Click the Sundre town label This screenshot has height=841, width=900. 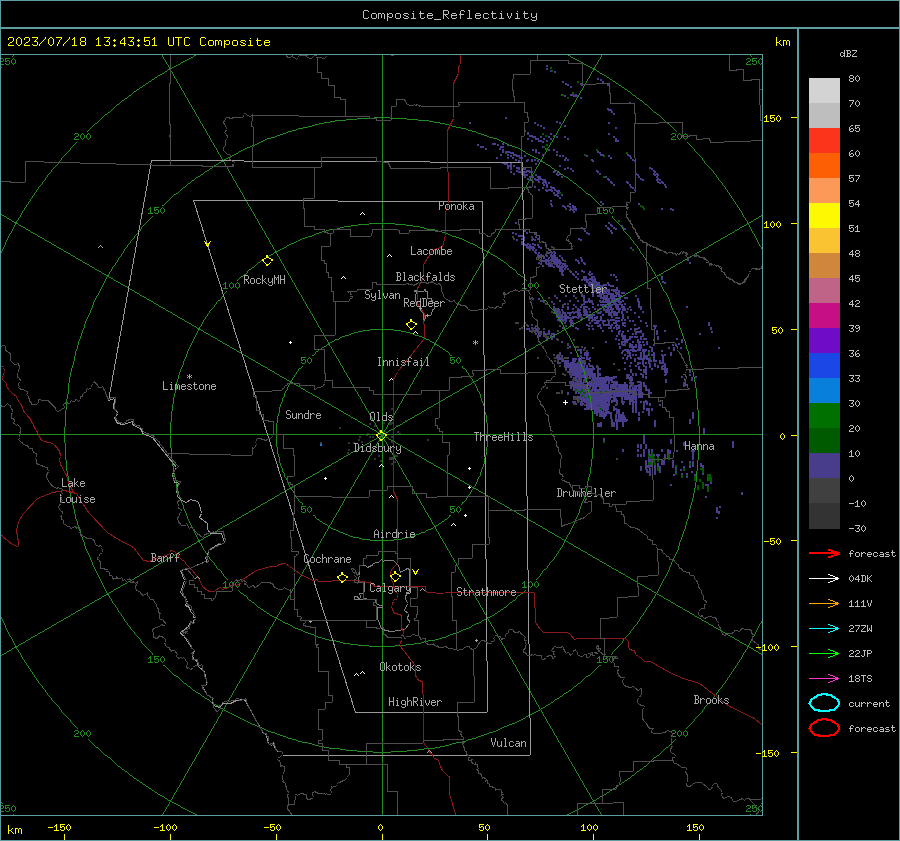coord(303,415)
